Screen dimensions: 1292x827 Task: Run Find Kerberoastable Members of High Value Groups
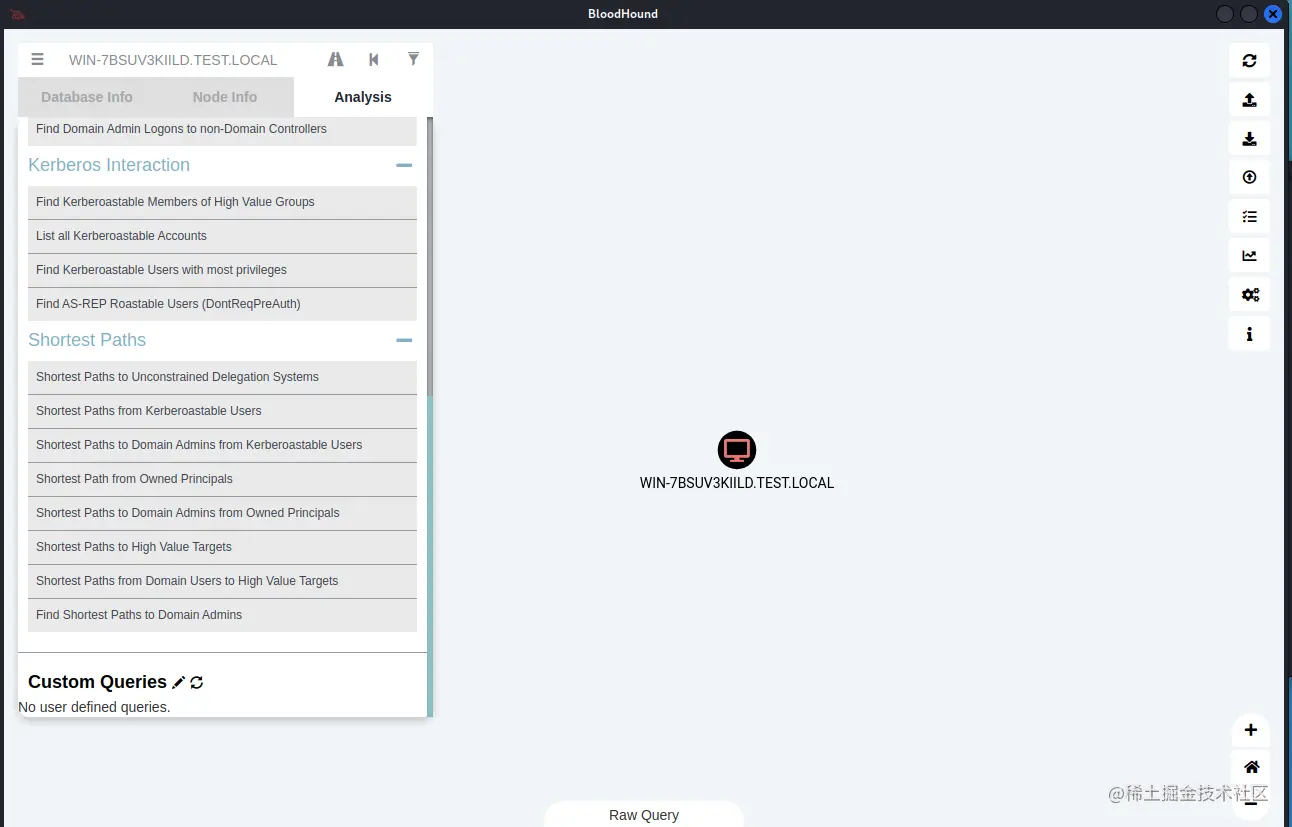(222, 202)
